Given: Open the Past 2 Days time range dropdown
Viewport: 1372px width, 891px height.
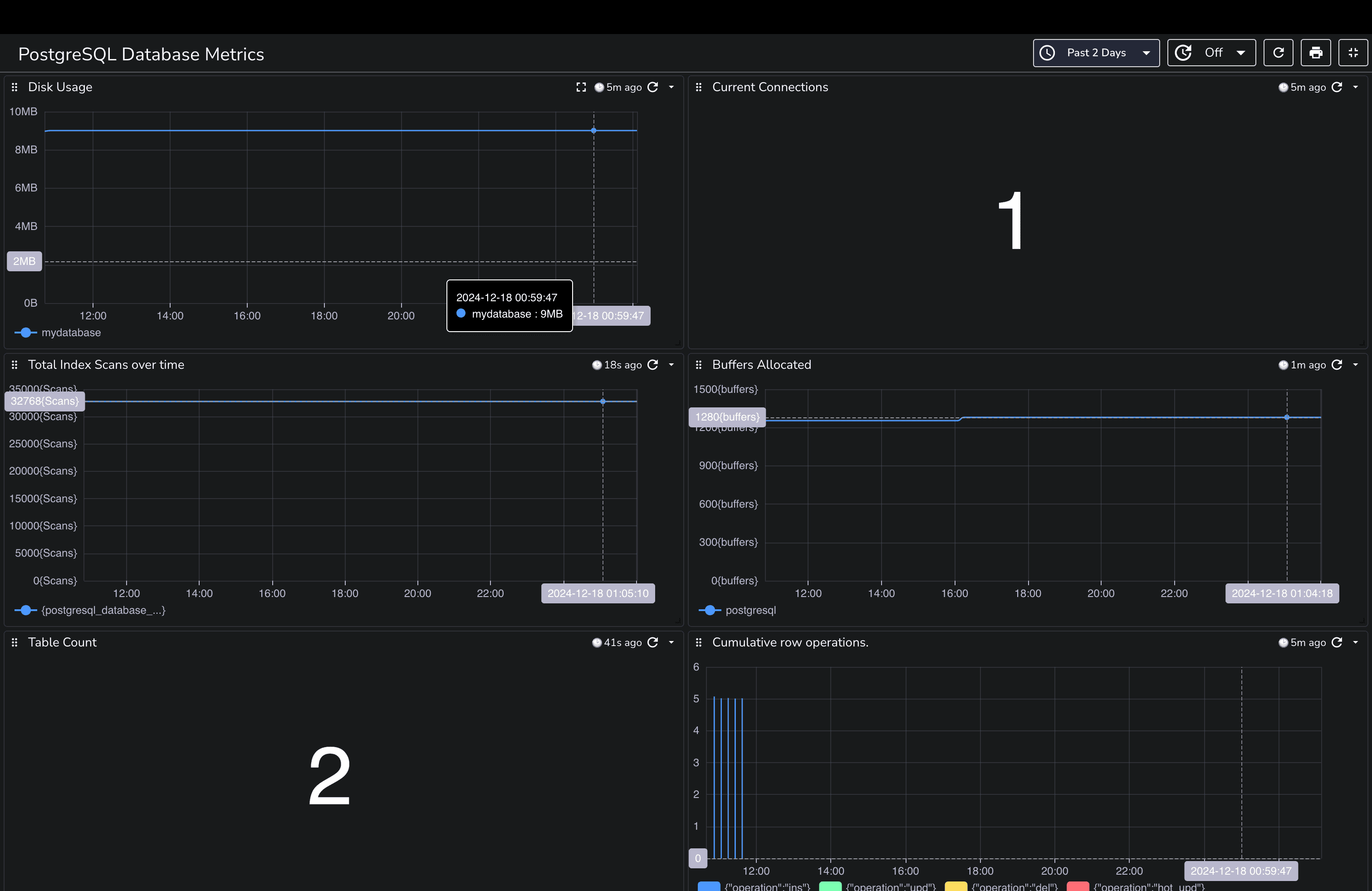Looking at the screenshot, I should [1096, 53].
